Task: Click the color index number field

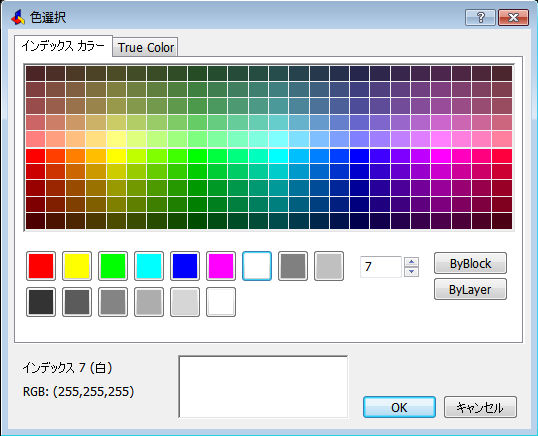Action: (x=381, y=267)
